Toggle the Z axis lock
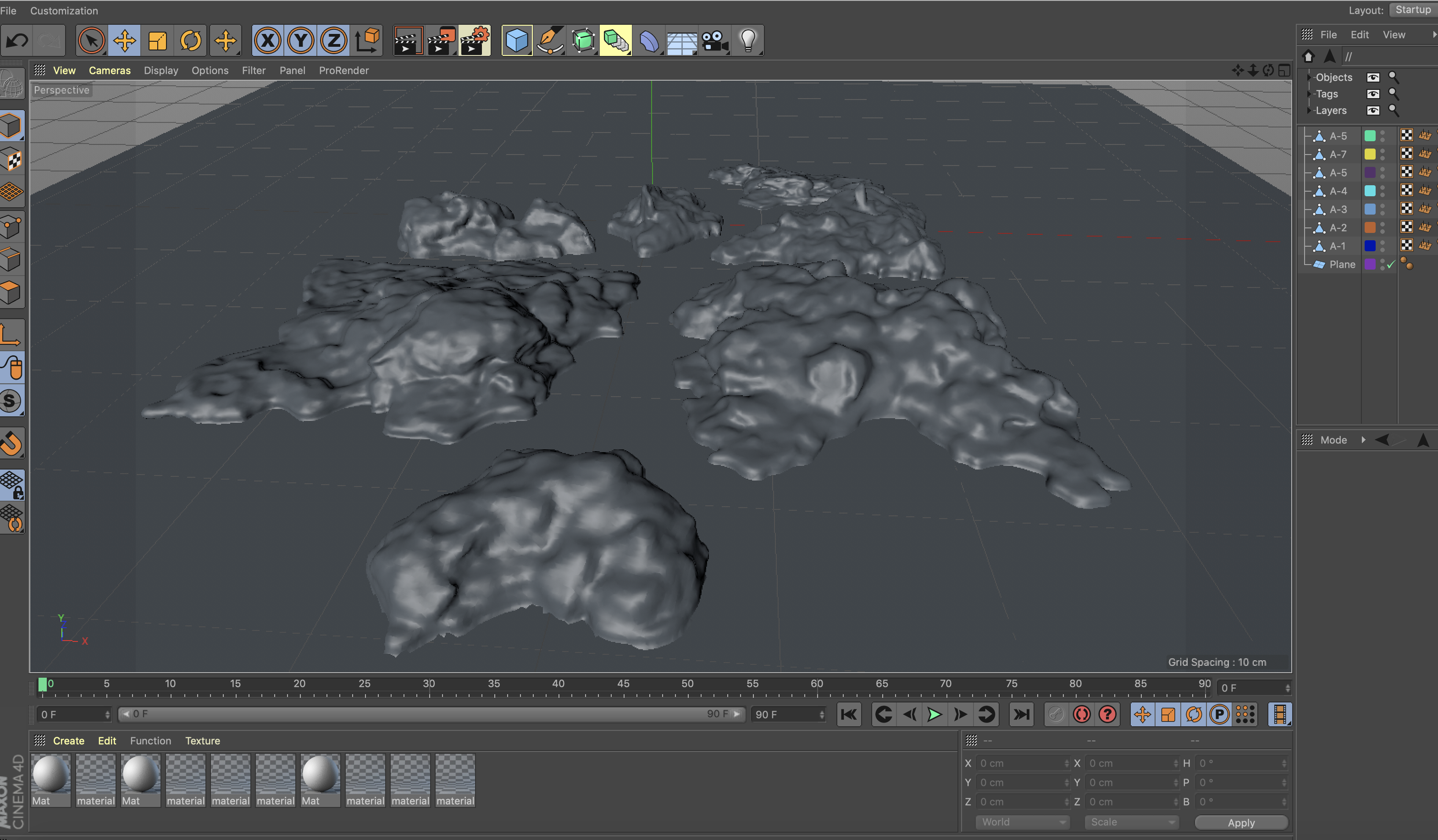The width and height of the screenshot is (1438, 840). coord(334,40)
